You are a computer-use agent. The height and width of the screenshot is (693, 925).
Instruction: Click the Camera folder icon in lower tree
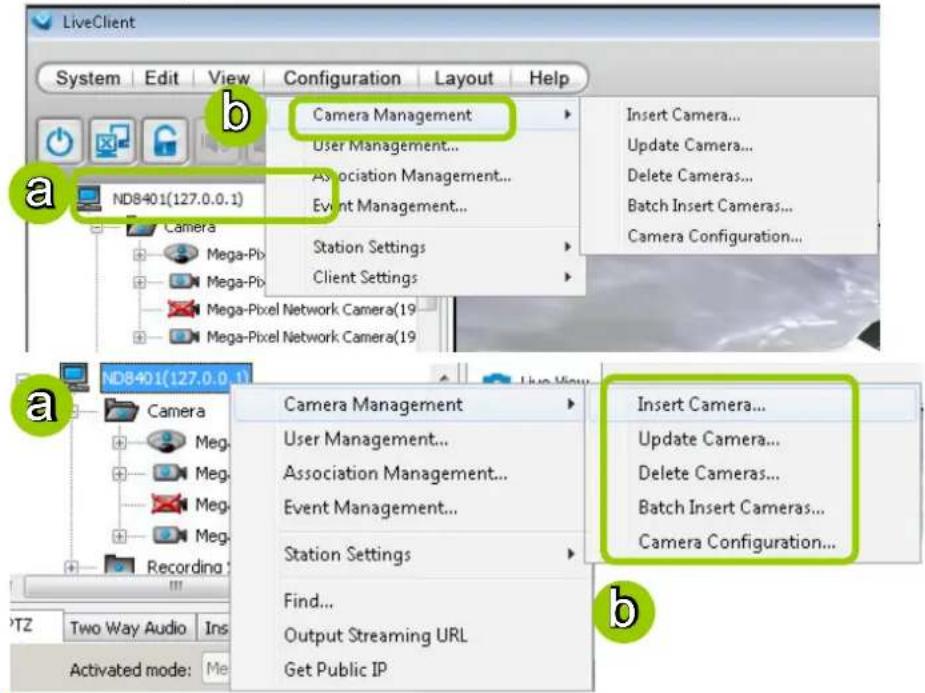tap(122, 410)
